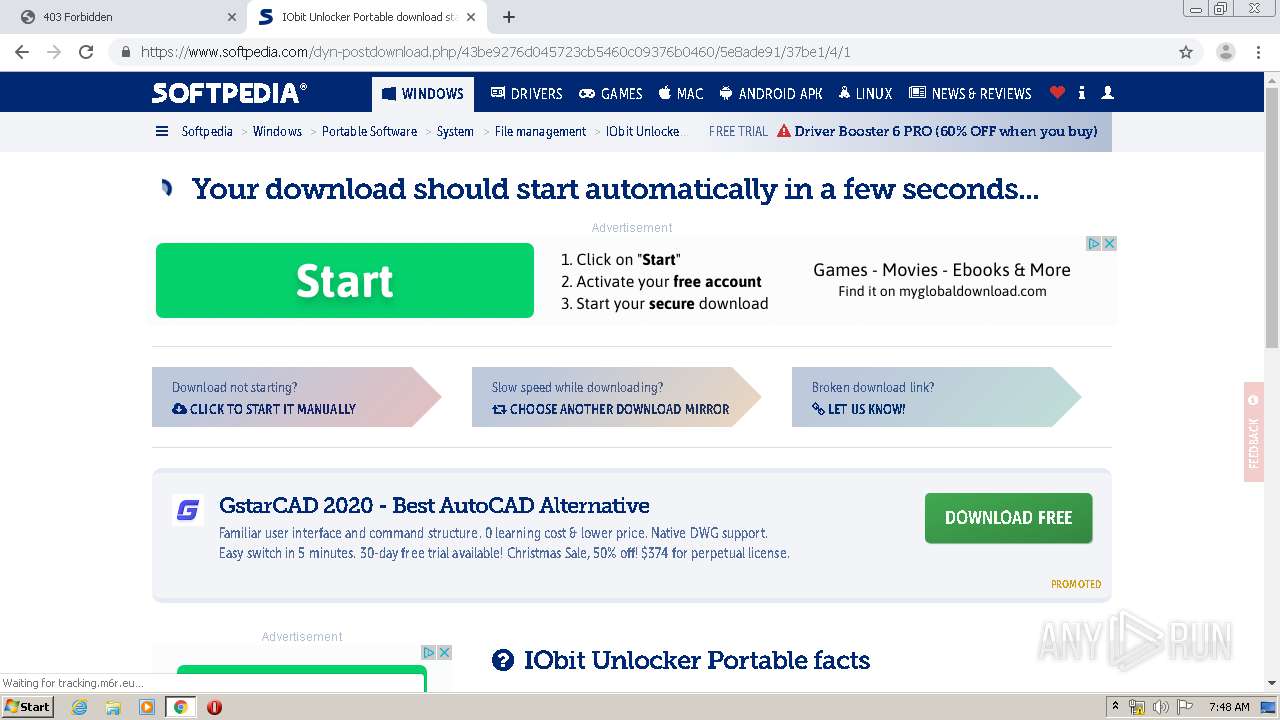Click the volume icon in system tray

click(x=1161, y=707)
